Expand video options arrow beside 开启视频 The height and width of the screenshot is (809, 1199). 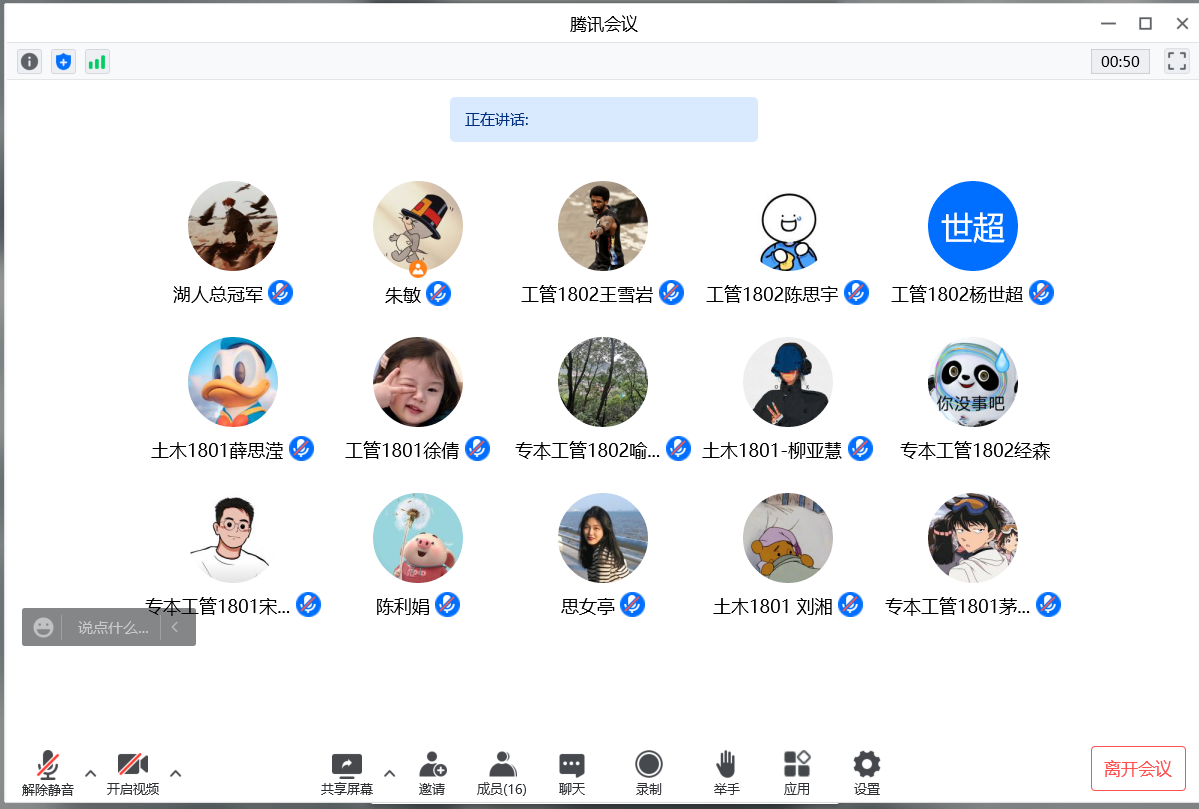point(176,773)
